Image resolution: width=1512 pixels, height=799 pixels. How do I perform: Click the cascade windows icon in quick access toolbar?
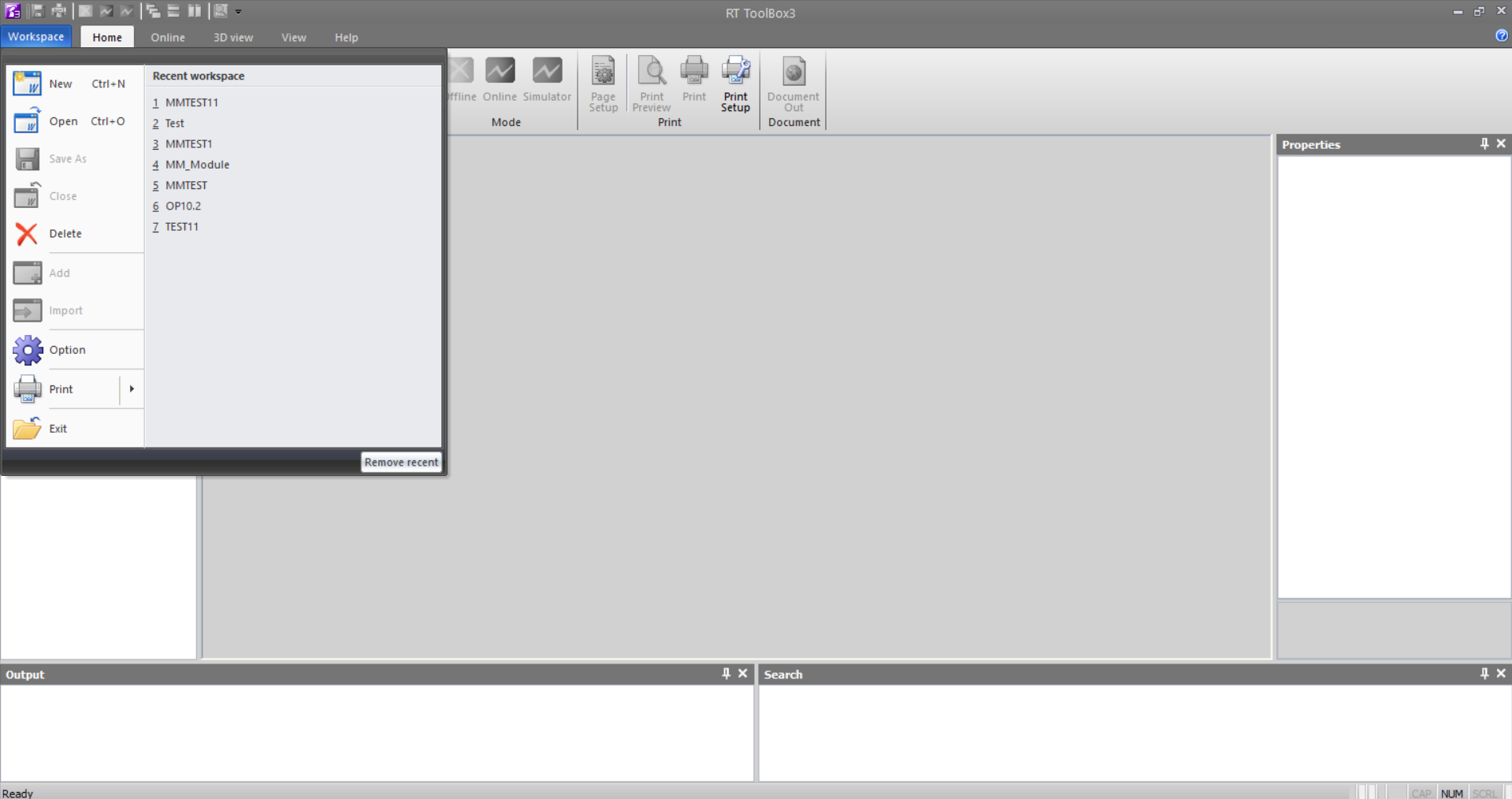coord(154,11)
